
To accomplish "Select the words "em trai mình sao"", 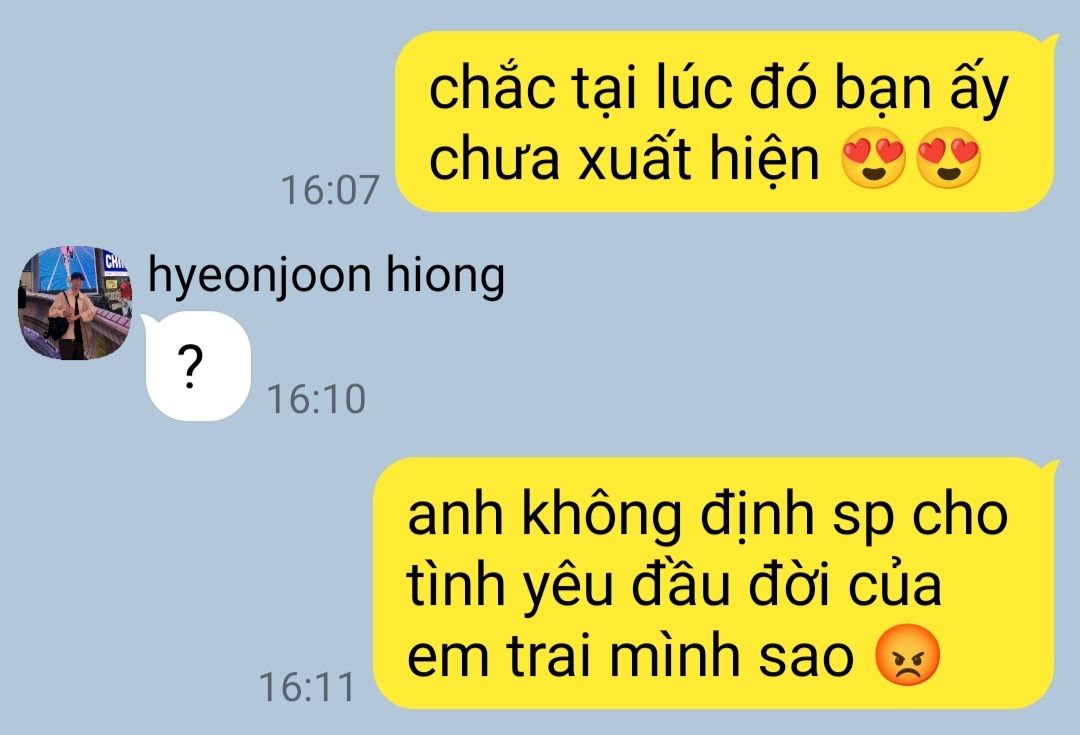I will pos(630,656).
